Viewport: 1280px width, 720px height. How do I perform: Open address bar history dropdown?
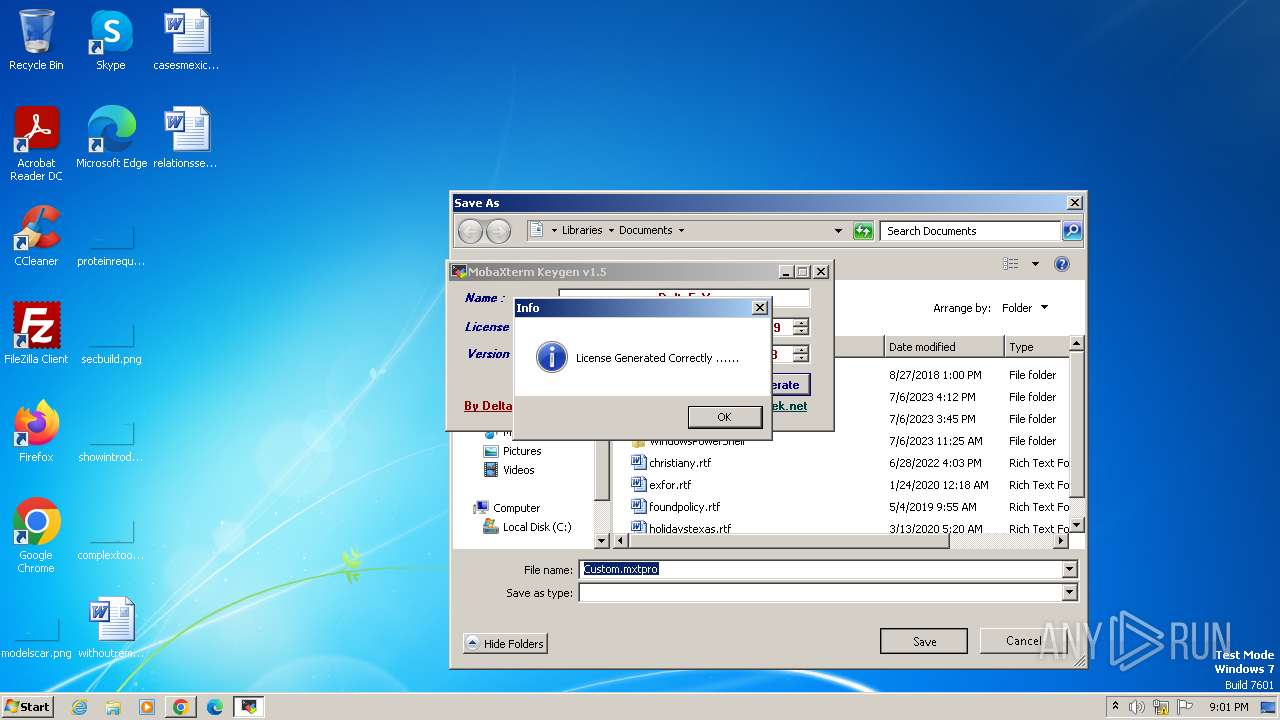[x=838, y=231]
